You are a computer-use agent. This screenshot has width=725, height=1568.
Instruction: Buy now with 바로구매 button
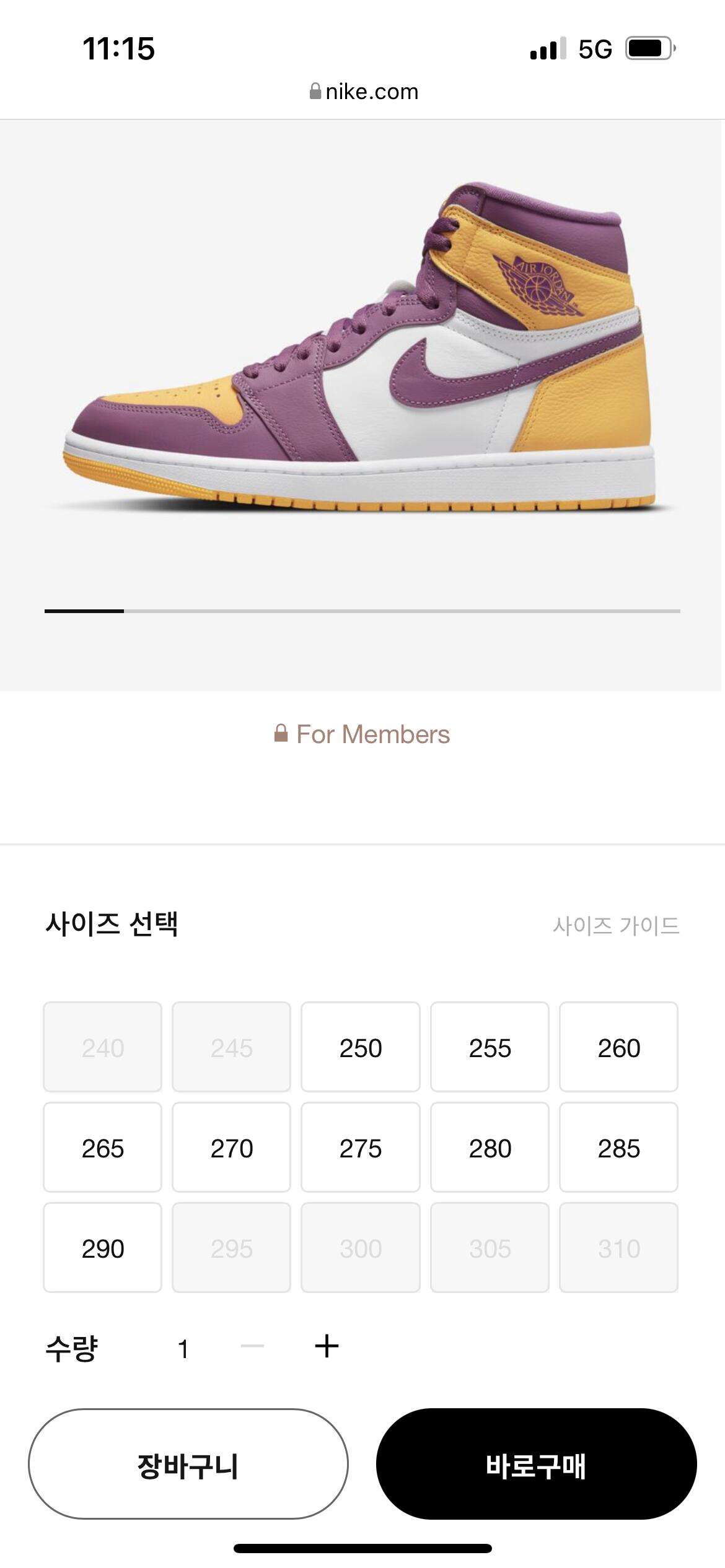point(536,1464)
